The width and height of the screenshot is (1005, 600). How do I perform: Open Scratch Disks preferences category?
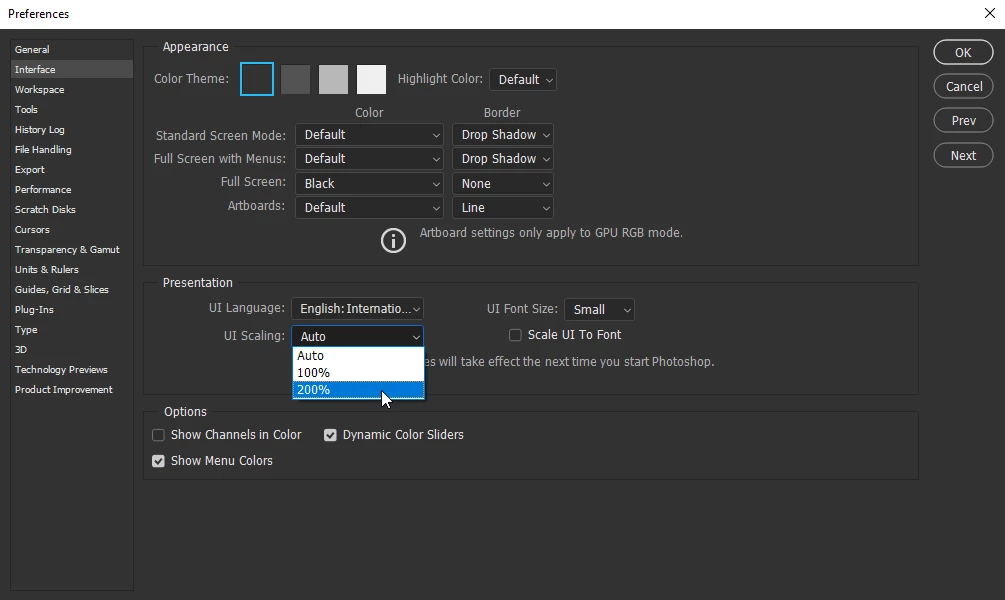[72, 210]
